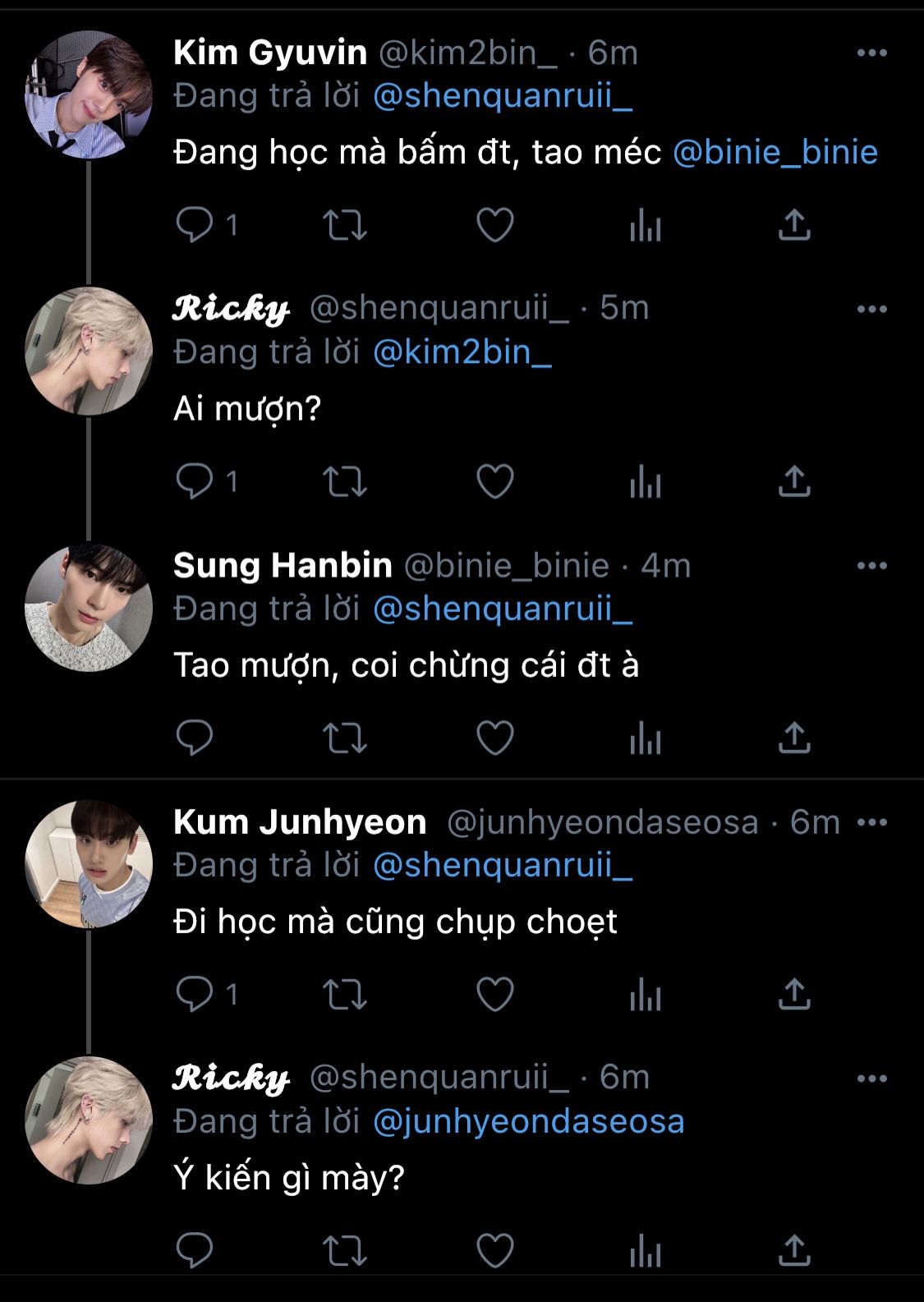Viewport: 924px width, 1302px height.
Task: Open the @junhyeondaseosa reply mention link
Action: click(528, 1121)
